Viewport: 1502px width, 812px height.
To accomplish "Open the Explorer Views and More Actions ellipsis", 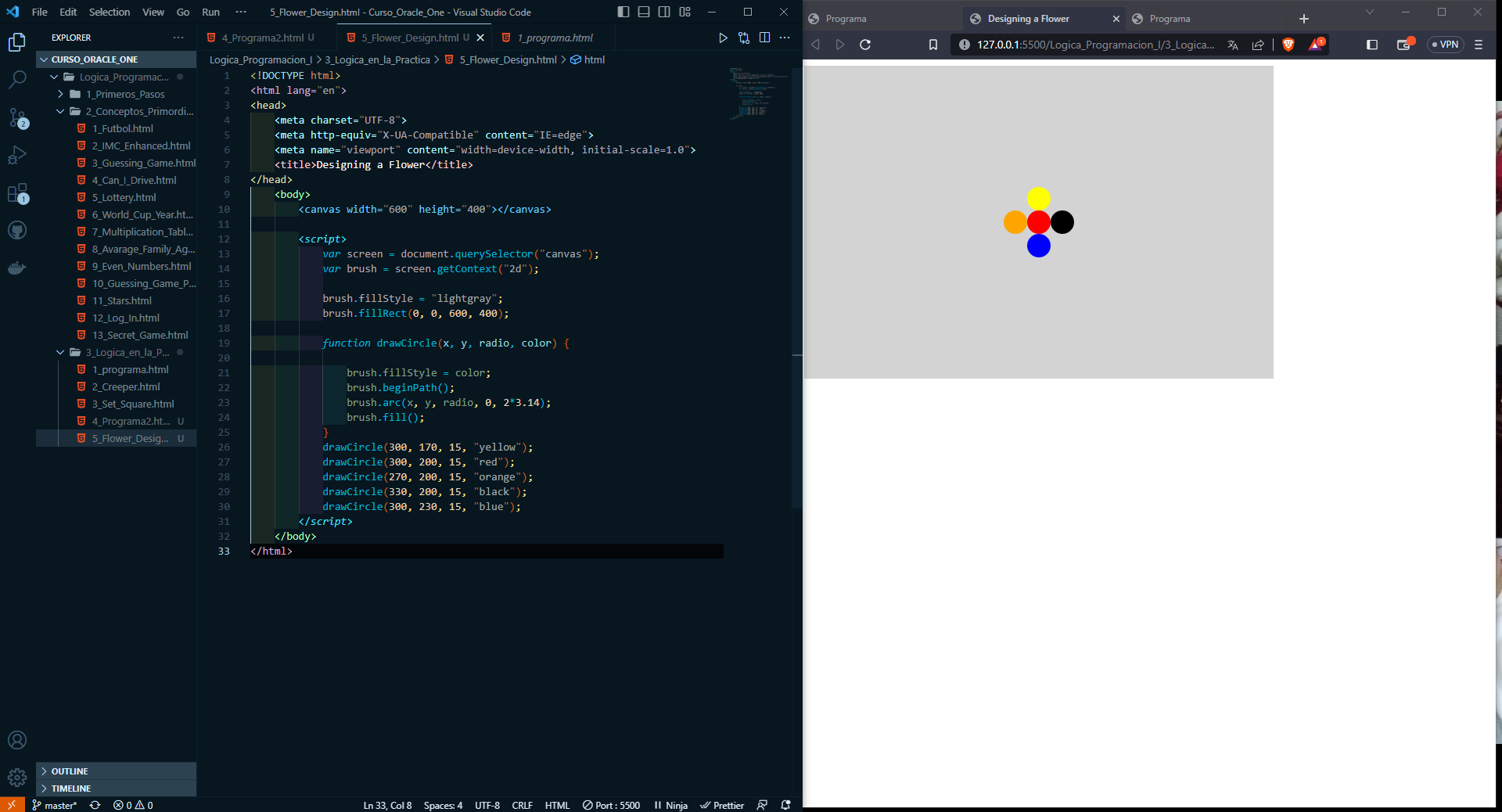I will [x=178, y=38].
